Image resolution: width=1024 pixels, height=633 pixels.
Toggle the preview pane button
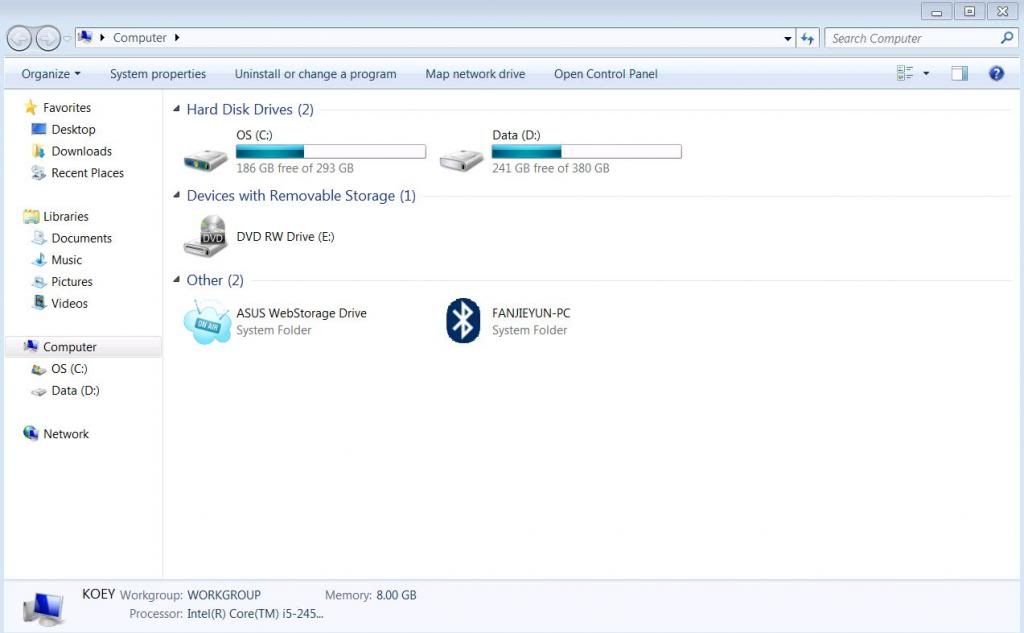point(959,73)
